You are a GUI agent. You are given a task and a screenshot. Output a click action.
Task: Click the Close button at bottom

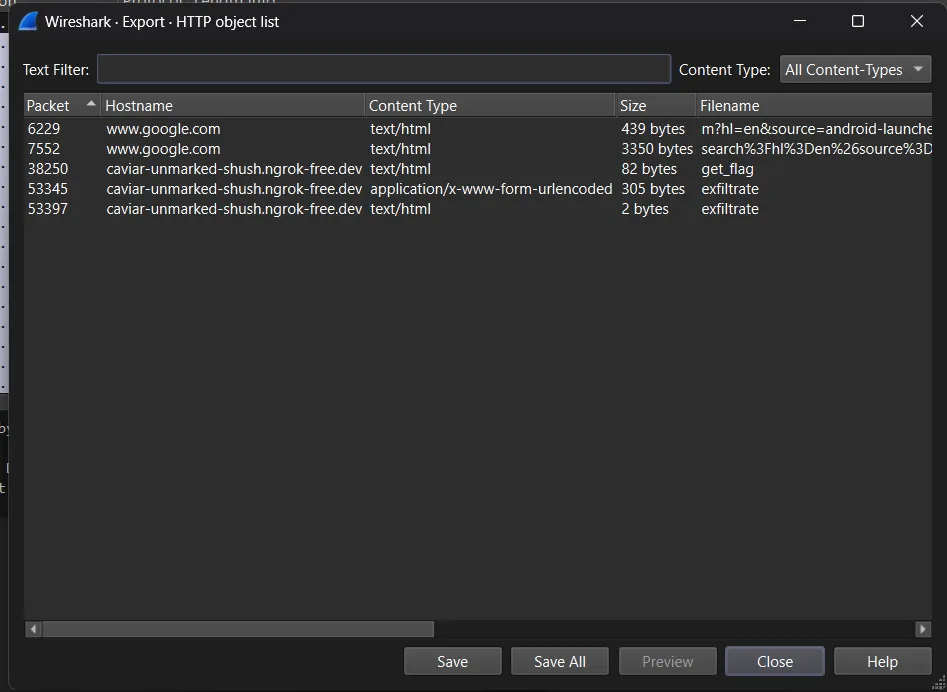pyautogui.click(x=775, y=661)
